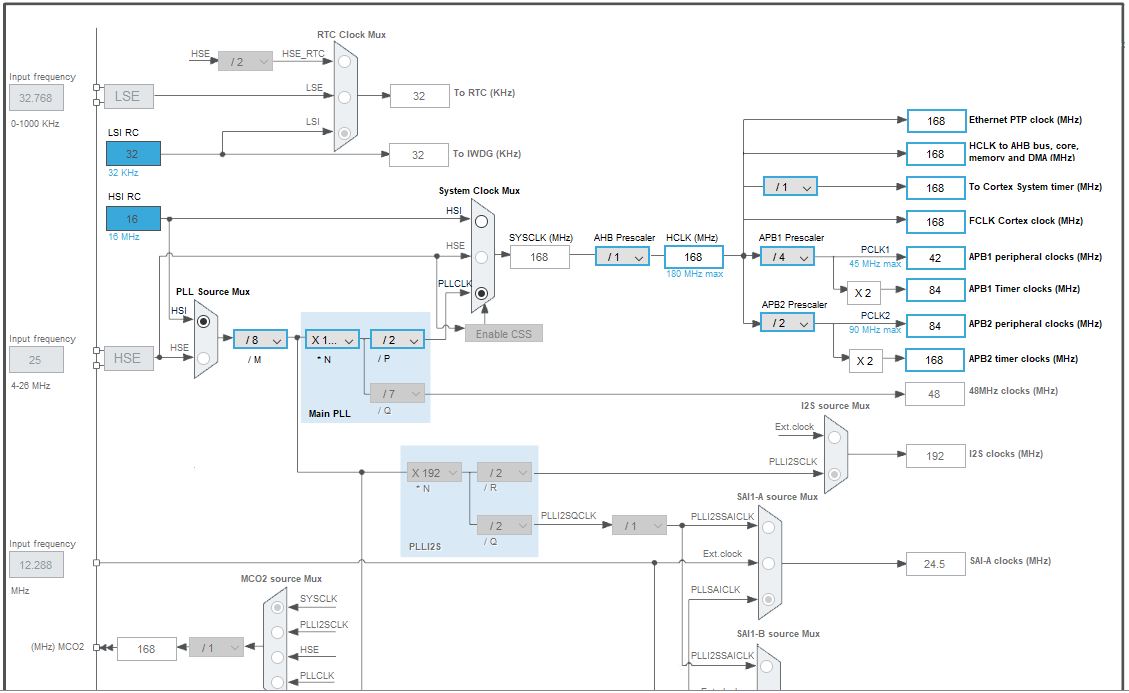
Task: Open the AHB Prescaler dropdown
Action: (621, 256)
